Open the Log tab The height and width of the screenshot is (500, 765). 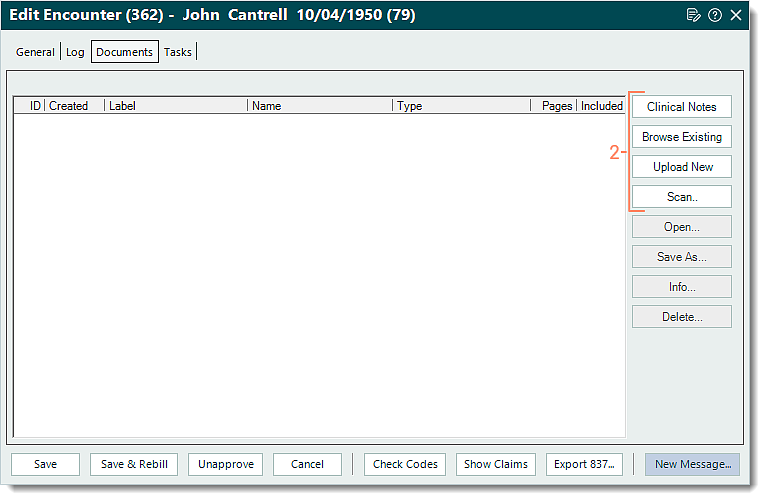[75, 52]
